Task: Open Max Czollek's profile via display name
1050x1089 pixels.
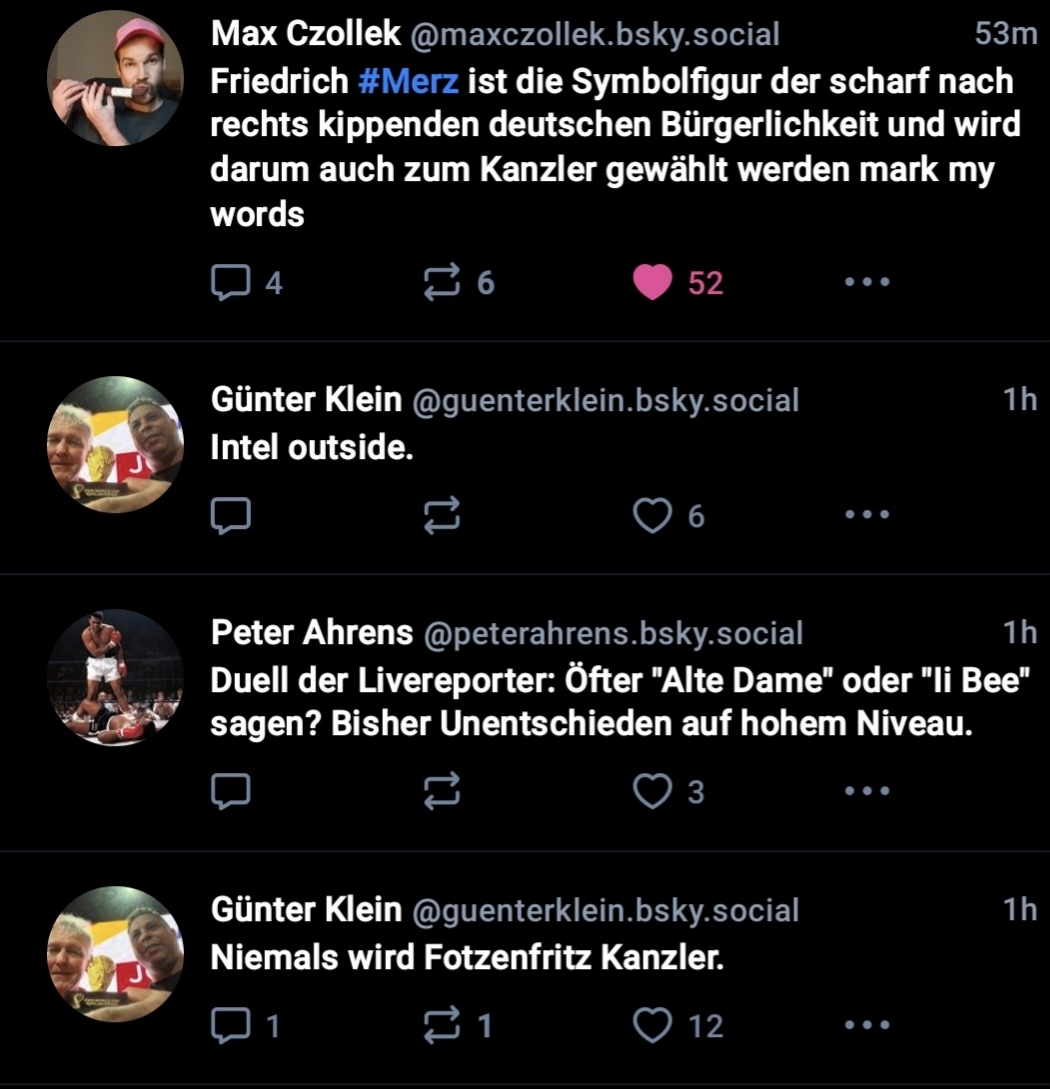Action: point(305,34)
